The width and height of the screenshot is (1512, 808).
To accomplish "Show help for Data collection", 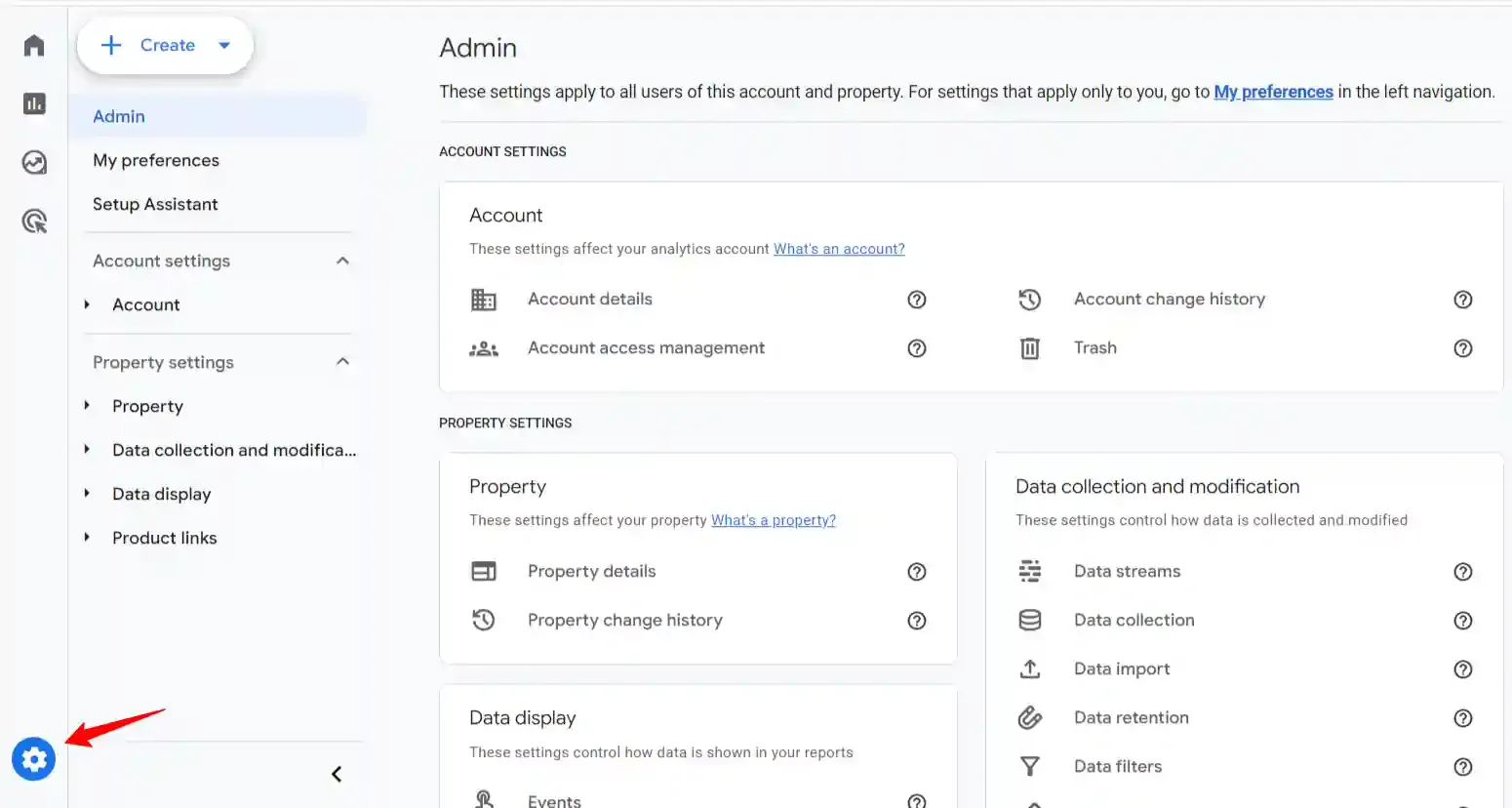I will tap(1463, 621).
